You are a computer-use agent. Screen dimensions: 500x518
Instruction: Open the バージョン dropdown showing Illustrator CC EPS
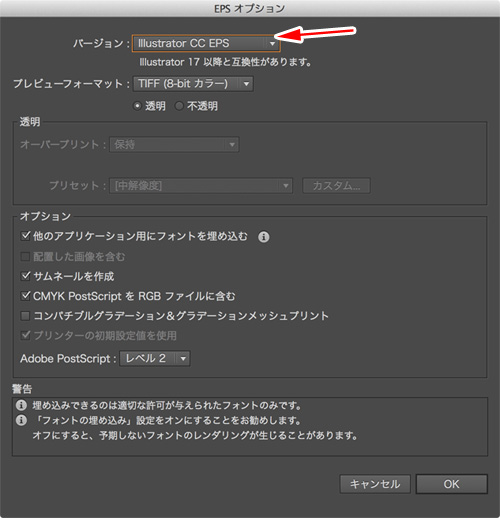click(x=206, y=43)
